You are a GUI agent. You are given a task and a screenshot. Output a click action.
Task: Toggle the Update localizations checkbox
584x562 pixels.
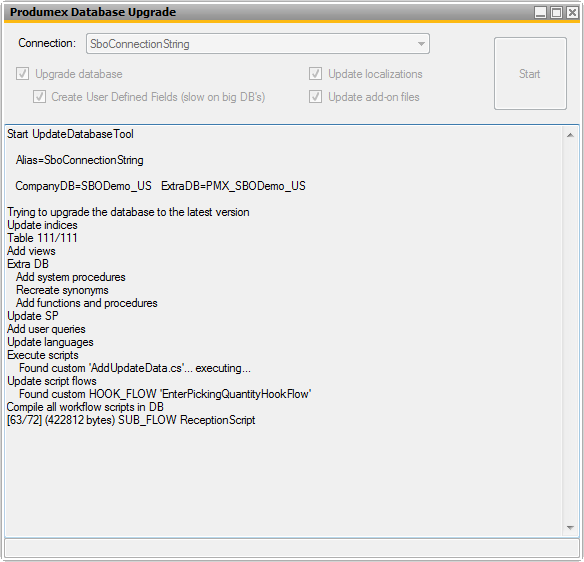pos(315,73)
